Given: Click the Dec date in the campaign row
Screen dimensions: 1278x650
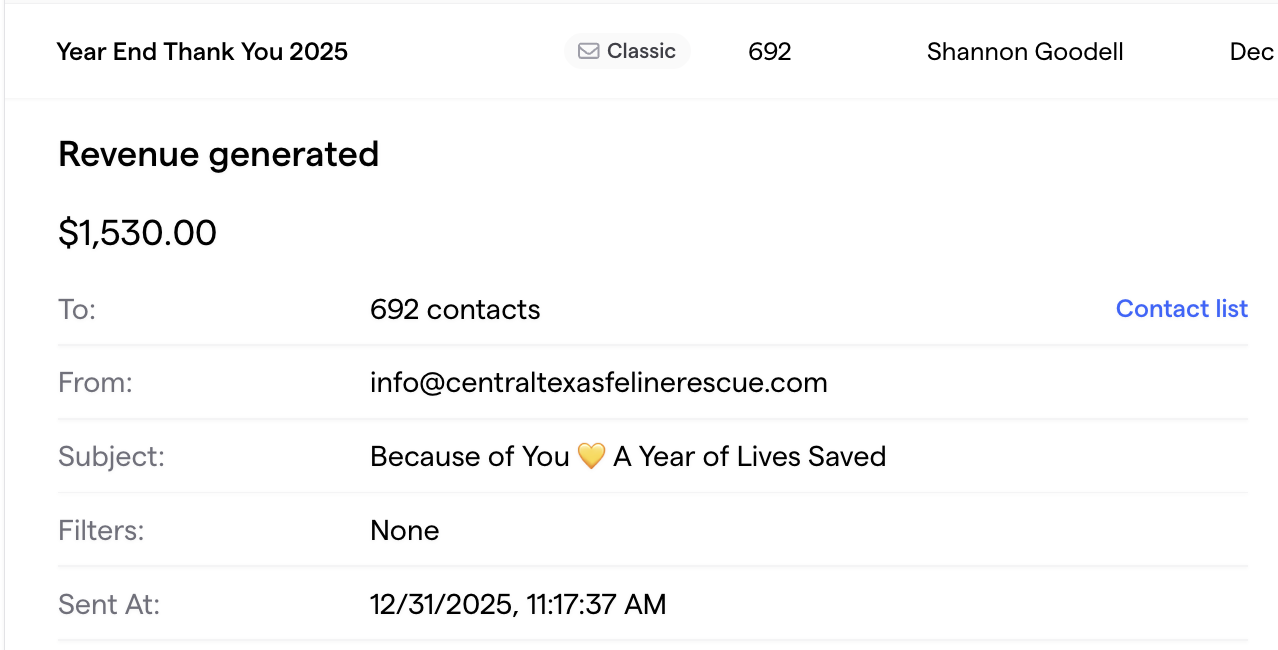Looking at the screenshot, I should (x=1251, y=52).
